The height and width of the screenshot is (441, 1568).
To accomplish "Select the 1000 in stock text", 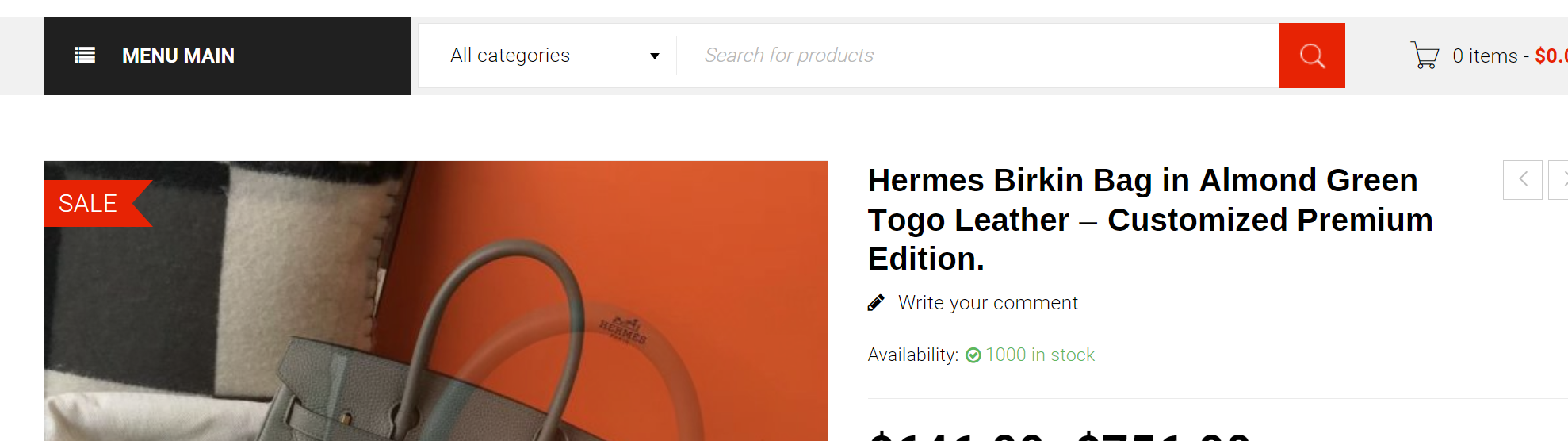I will [x=1040, y=355].
